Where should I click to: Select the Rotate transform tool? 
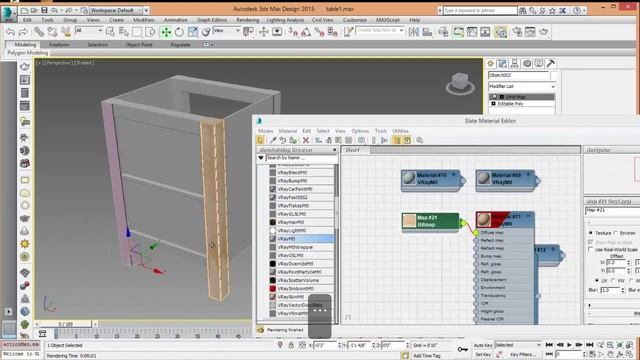tap(179, 32)
